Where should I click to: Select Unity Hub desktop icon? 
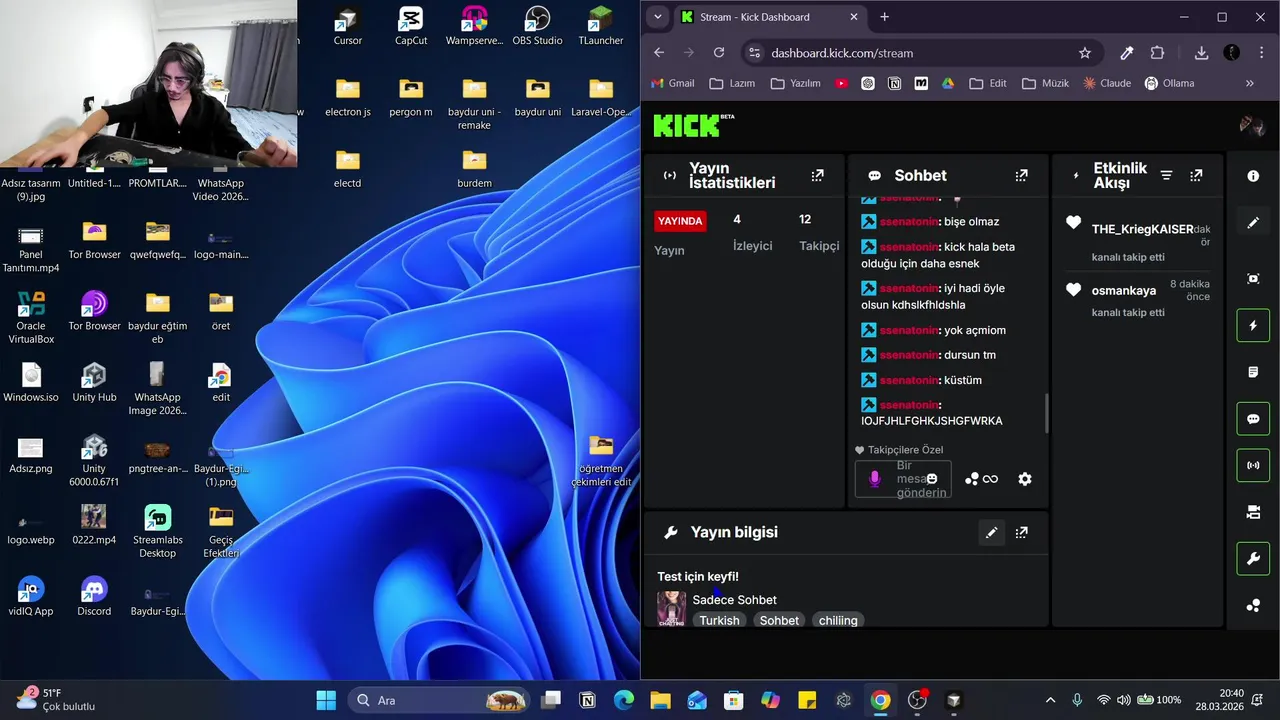pos(94,382)
